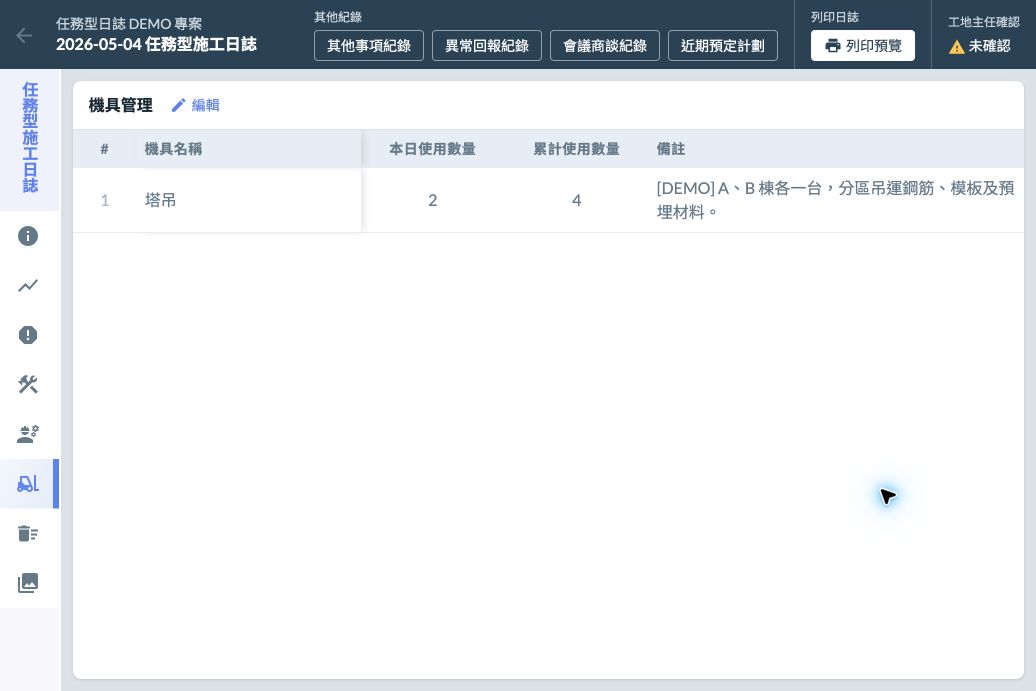Click the [DEMO] remark text for 塔吊
This screenshot has width=1036, height=691.
pos(835,200)
